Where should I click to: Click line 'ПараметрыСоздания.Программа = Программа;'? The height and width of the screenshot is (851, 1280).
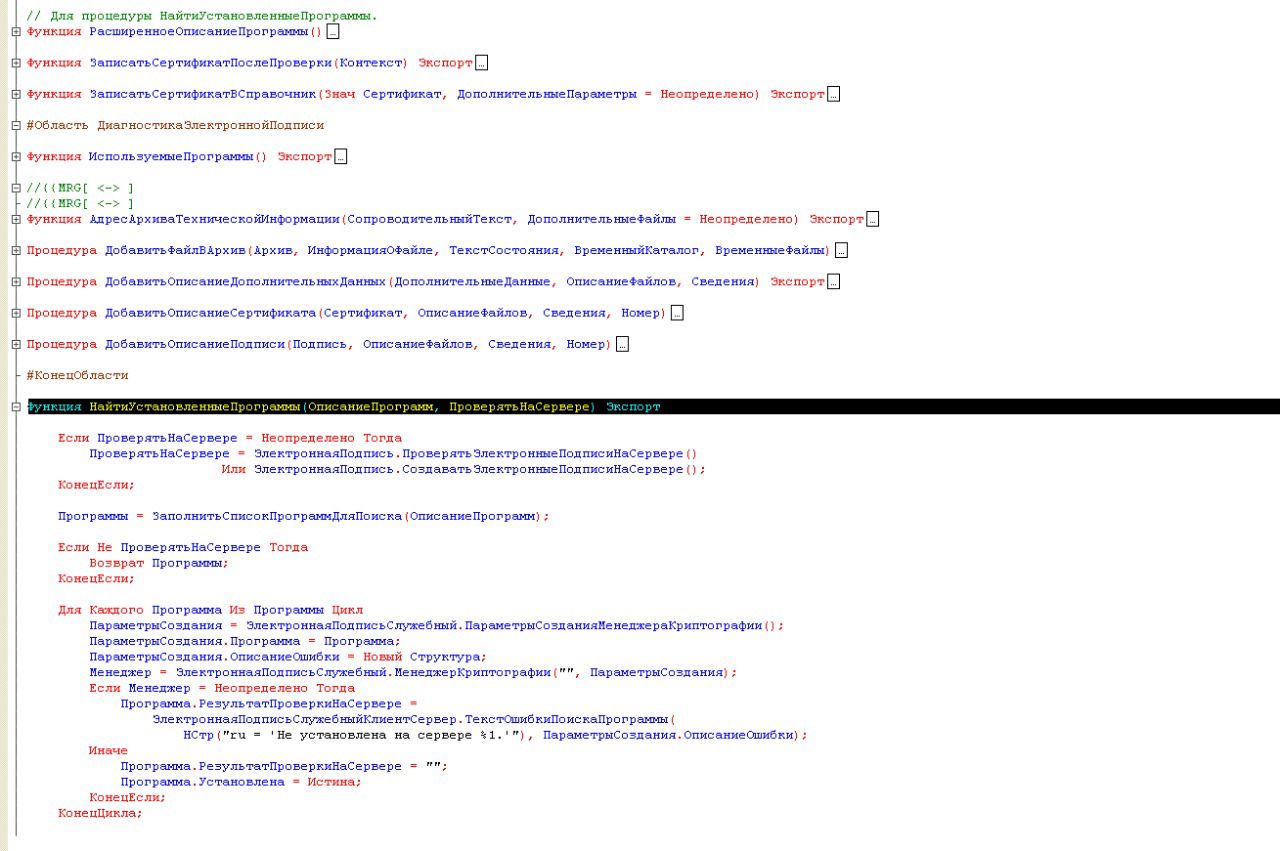[x=245, y=641]
